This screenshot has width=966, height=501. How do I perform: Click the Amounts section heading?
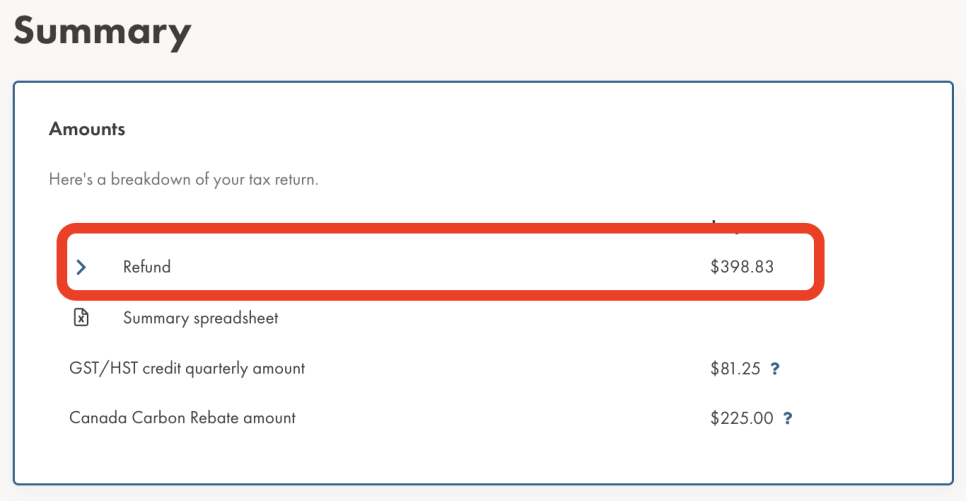[87, 129]
